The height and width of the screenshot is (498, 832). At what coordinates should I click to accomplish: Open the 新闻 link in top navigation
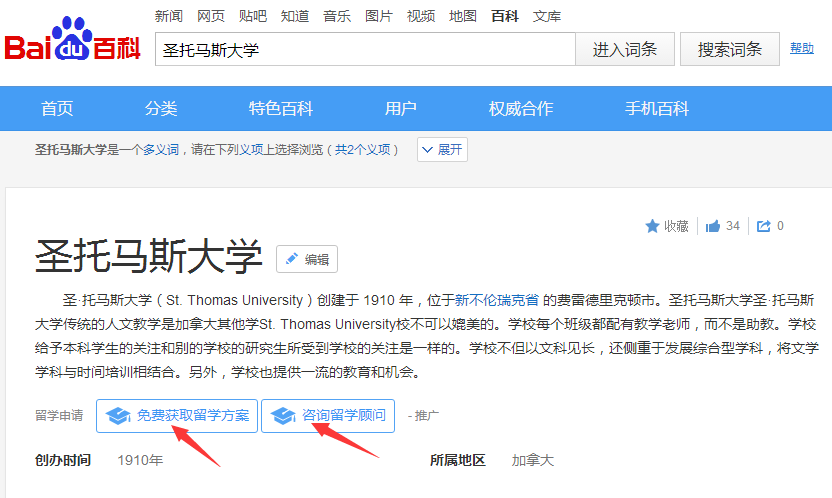point(169,16)
